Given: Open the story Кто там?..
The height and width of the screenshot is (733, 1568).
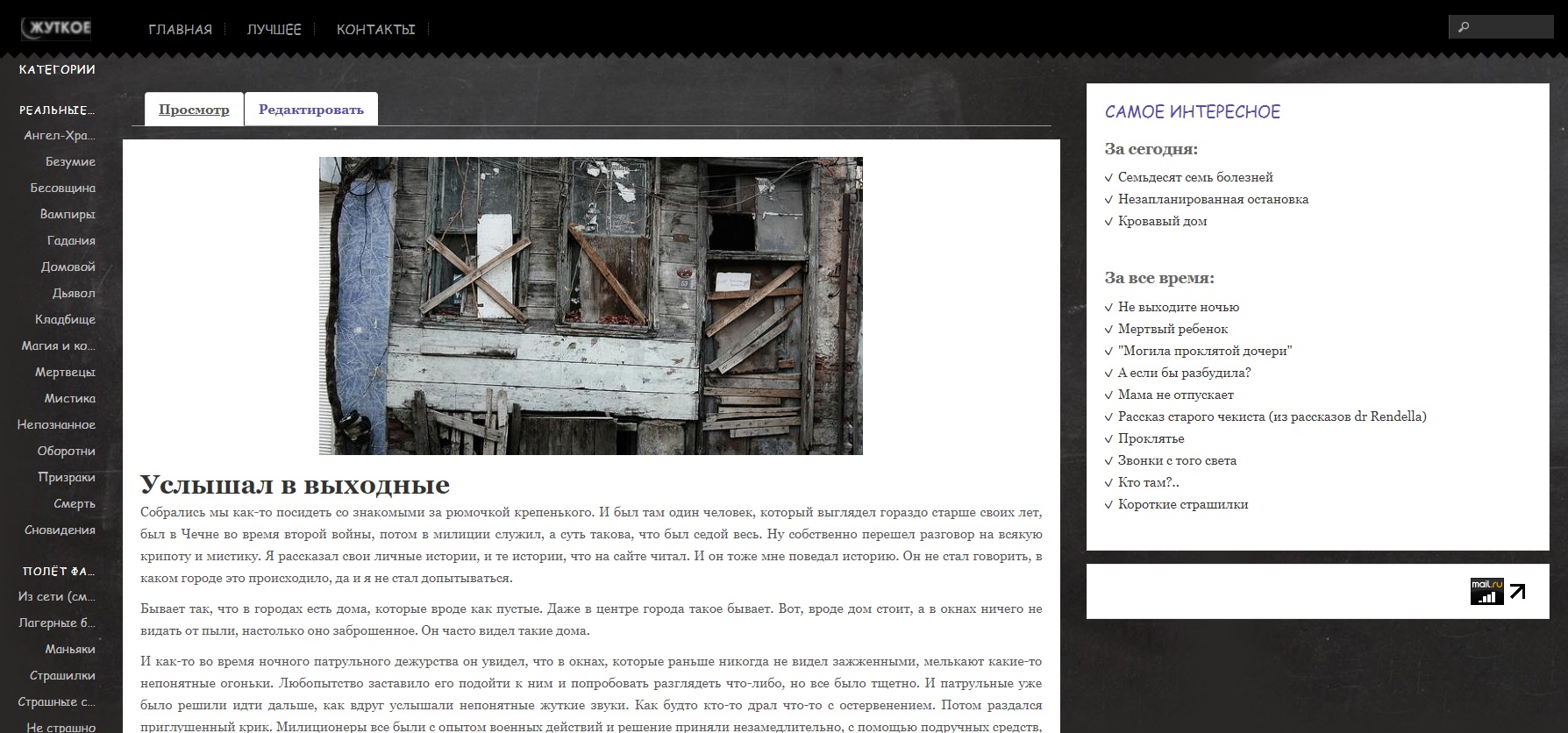Looking at the screenshot, I should [1148, 482].
